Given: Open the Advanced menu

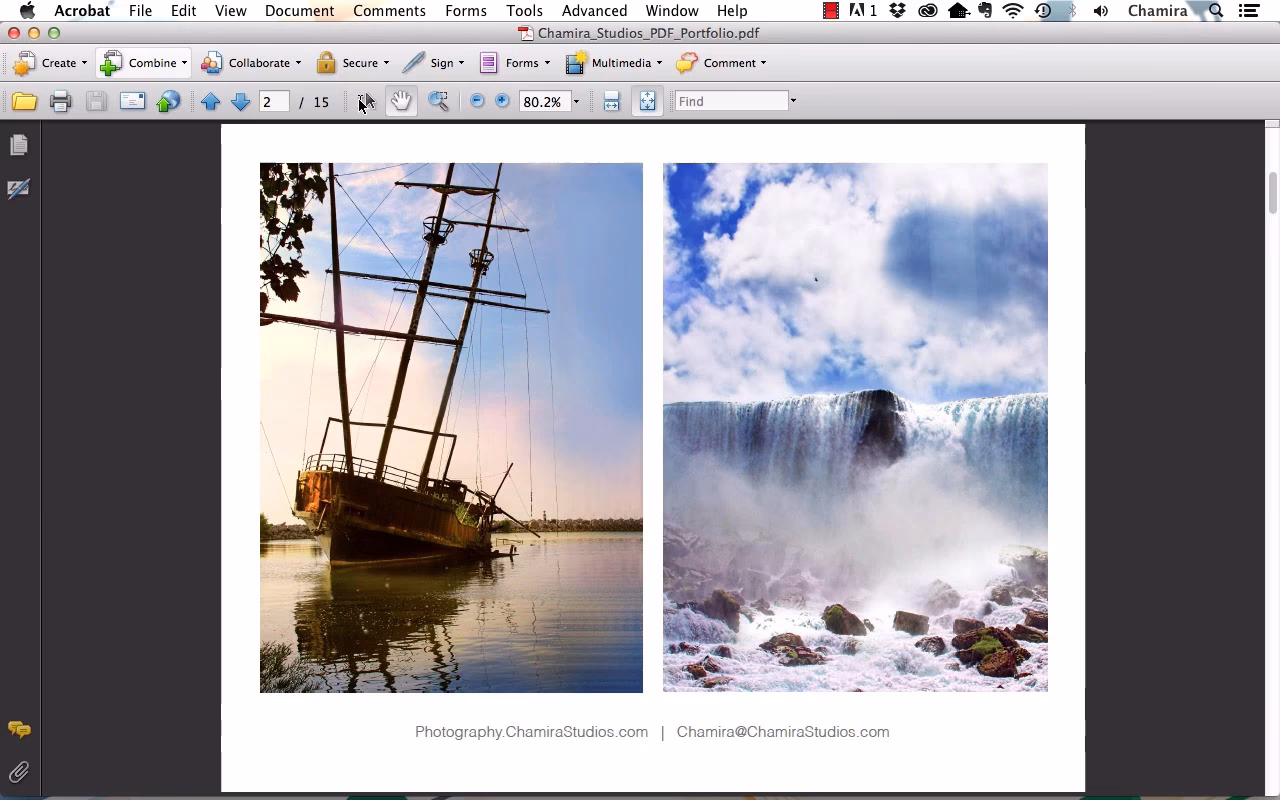Looking at the screenshot, I should coord(594,11).
